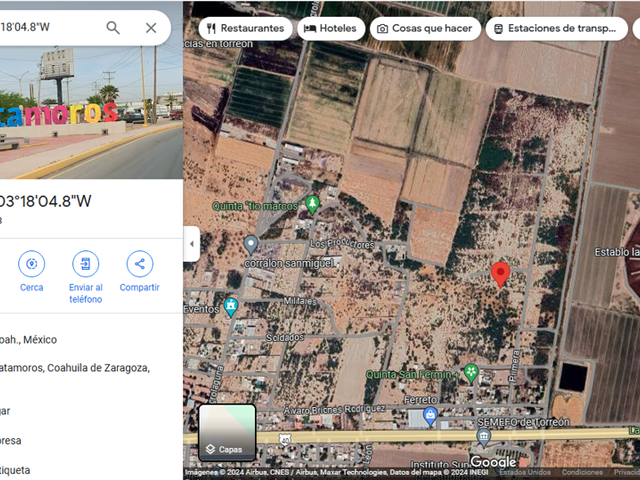Image resolution: width=640 pixels, height=480 pixels.
Task: Select Estaciones de transporte chip
Action: point(556,29)
